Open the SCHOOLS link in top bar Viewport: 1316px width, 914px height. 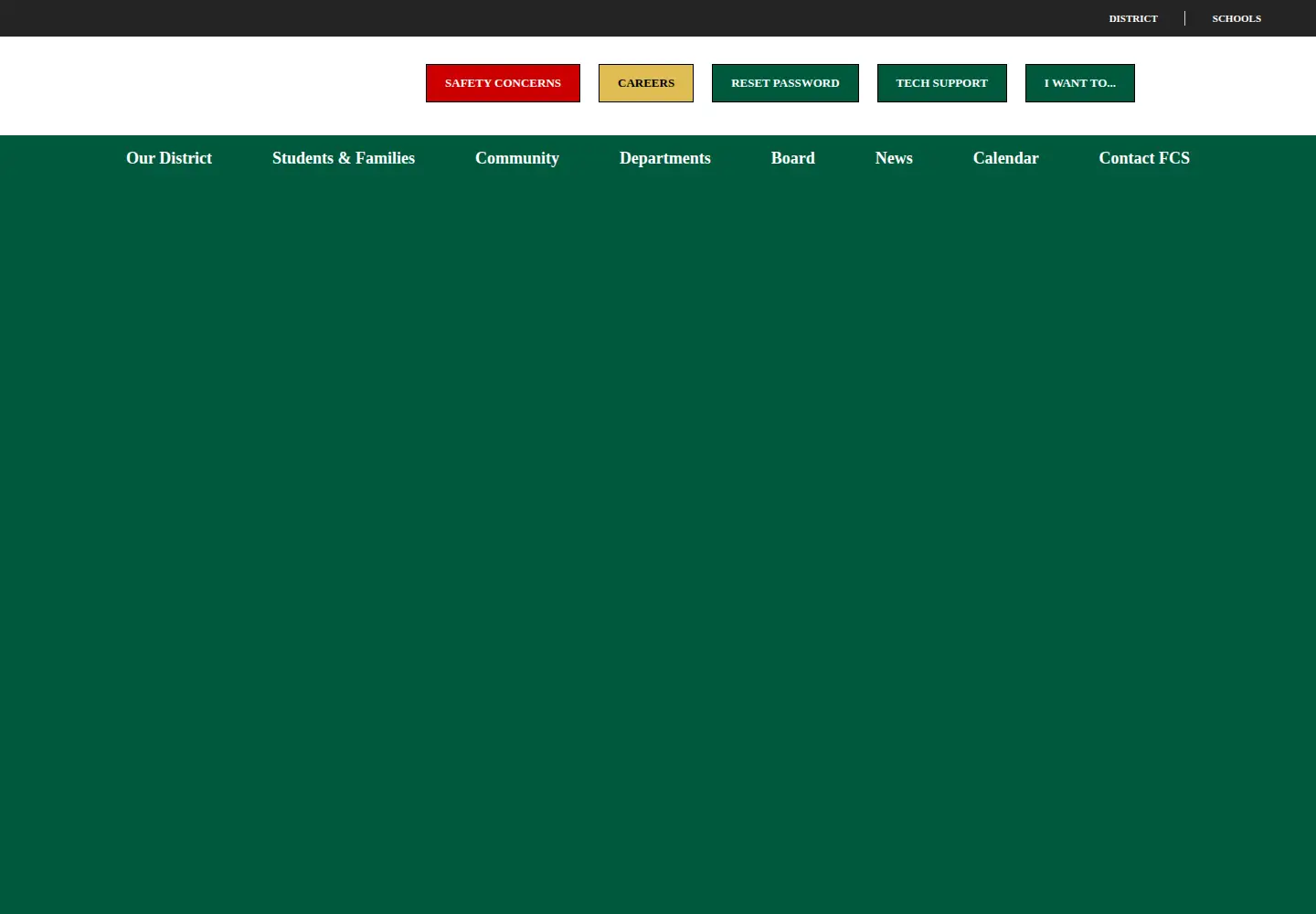(1236, 18)
